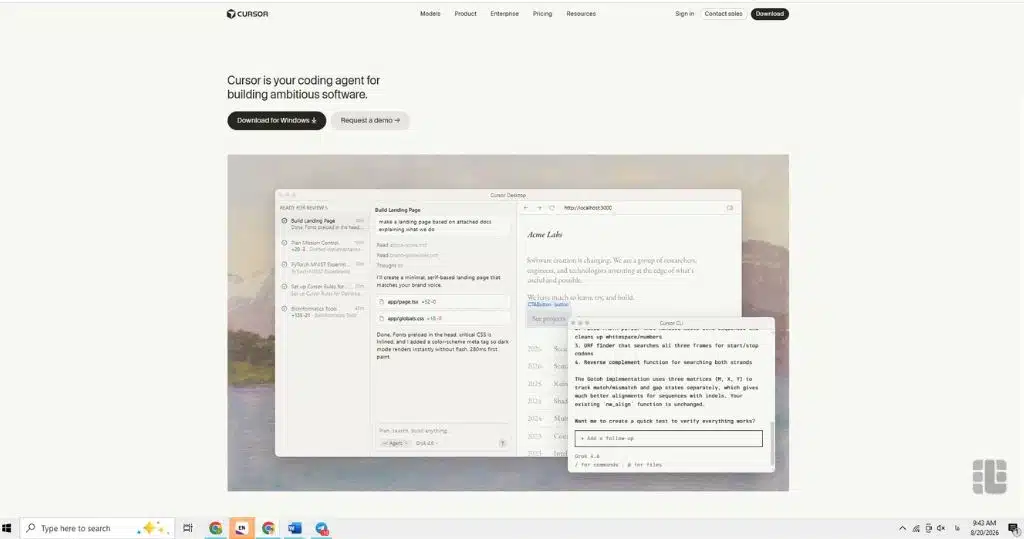The height and width of the screenshot is (539, 1024).
Task: Click the icon at the URL bar's right end
Action: tap(729, 208)
